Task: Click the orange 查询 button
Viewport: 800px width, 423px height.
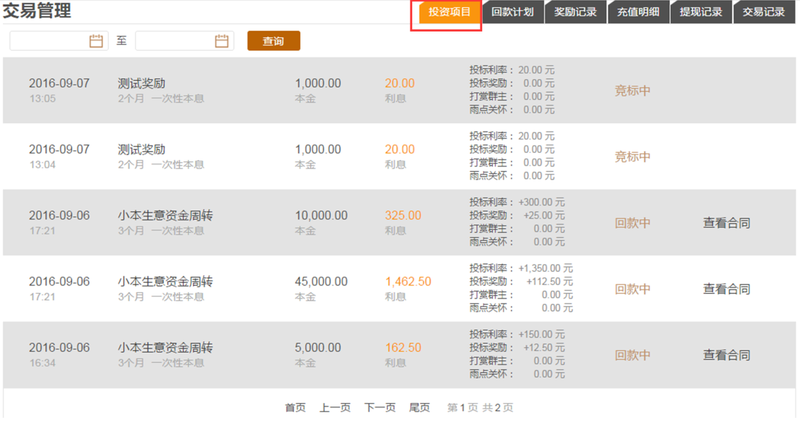Action: coord(273,41)
